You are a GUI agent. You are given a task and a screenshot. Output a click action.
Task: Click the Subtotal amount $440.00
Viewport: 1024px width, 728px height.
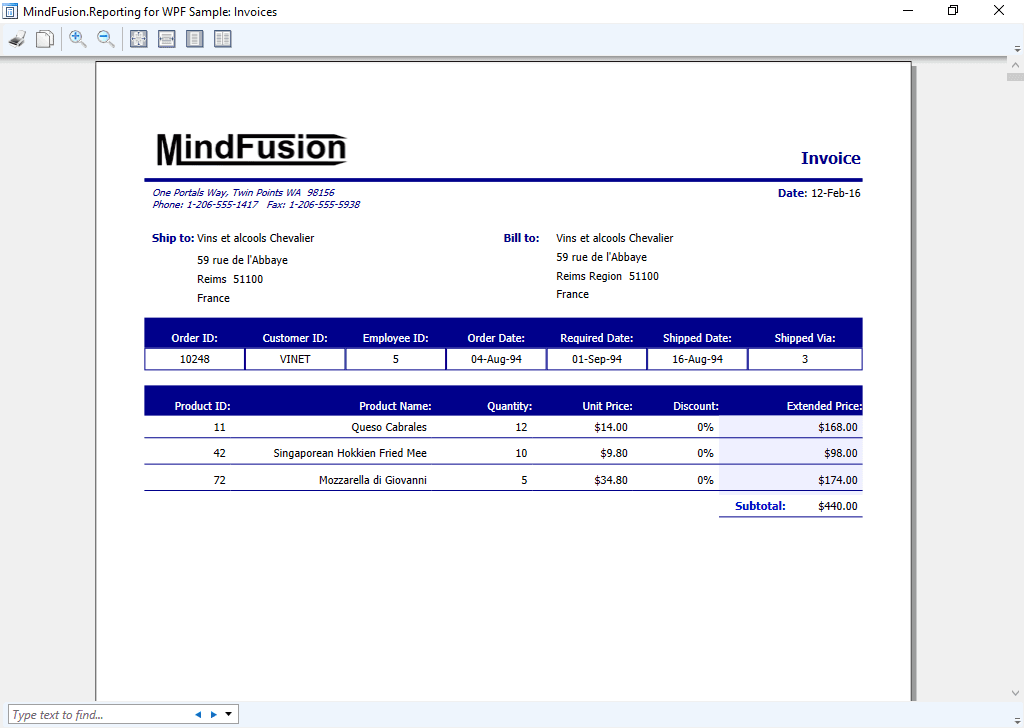838,506
